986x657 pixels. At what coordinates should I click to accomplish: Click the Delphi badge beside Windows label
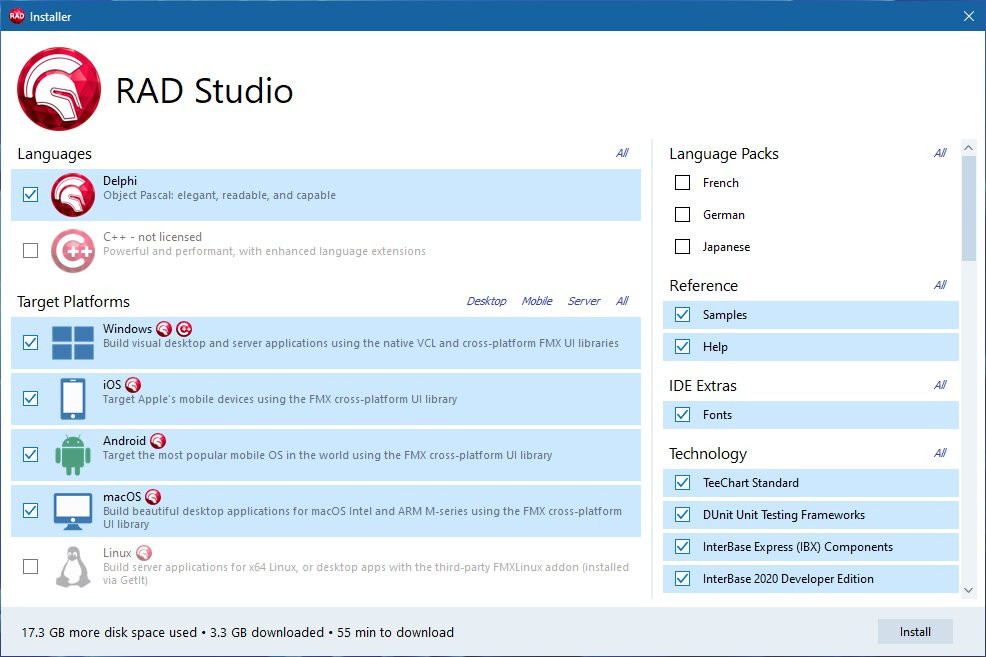[x=164, y=329]
